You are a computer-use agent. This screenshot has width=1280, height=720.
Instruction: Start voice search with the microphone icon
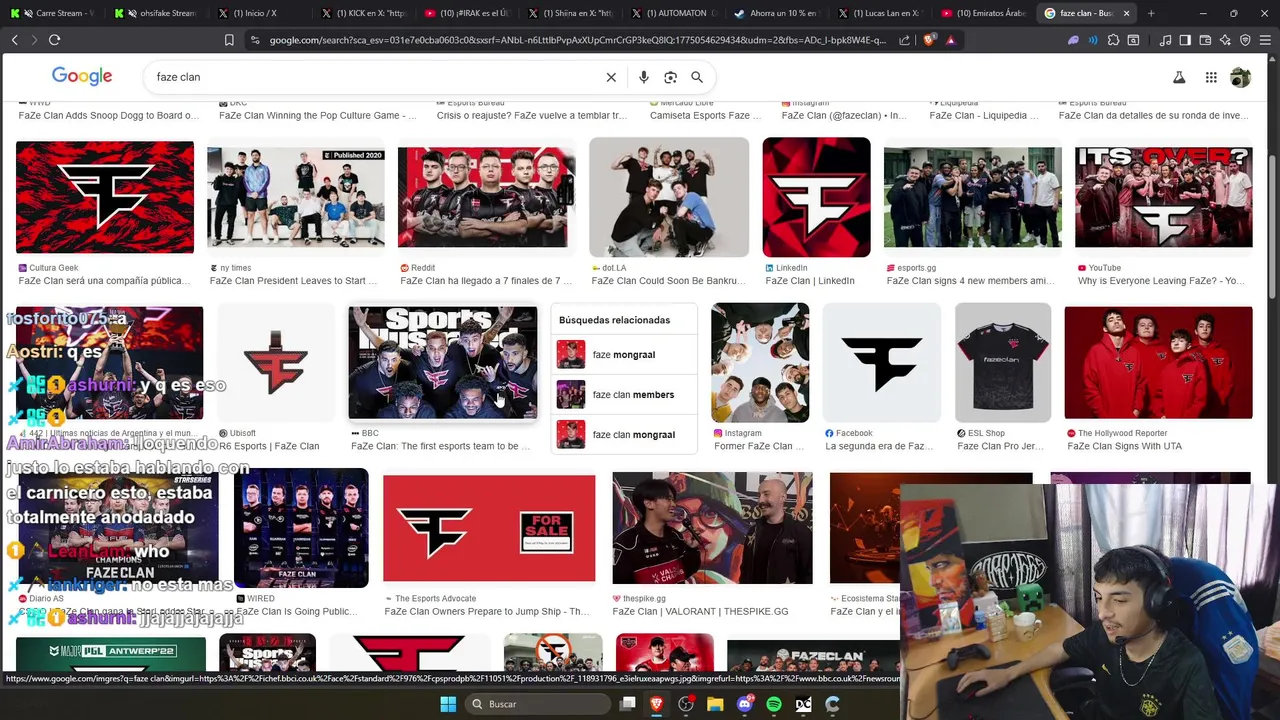pyautogui.click(x=643, y=77)
